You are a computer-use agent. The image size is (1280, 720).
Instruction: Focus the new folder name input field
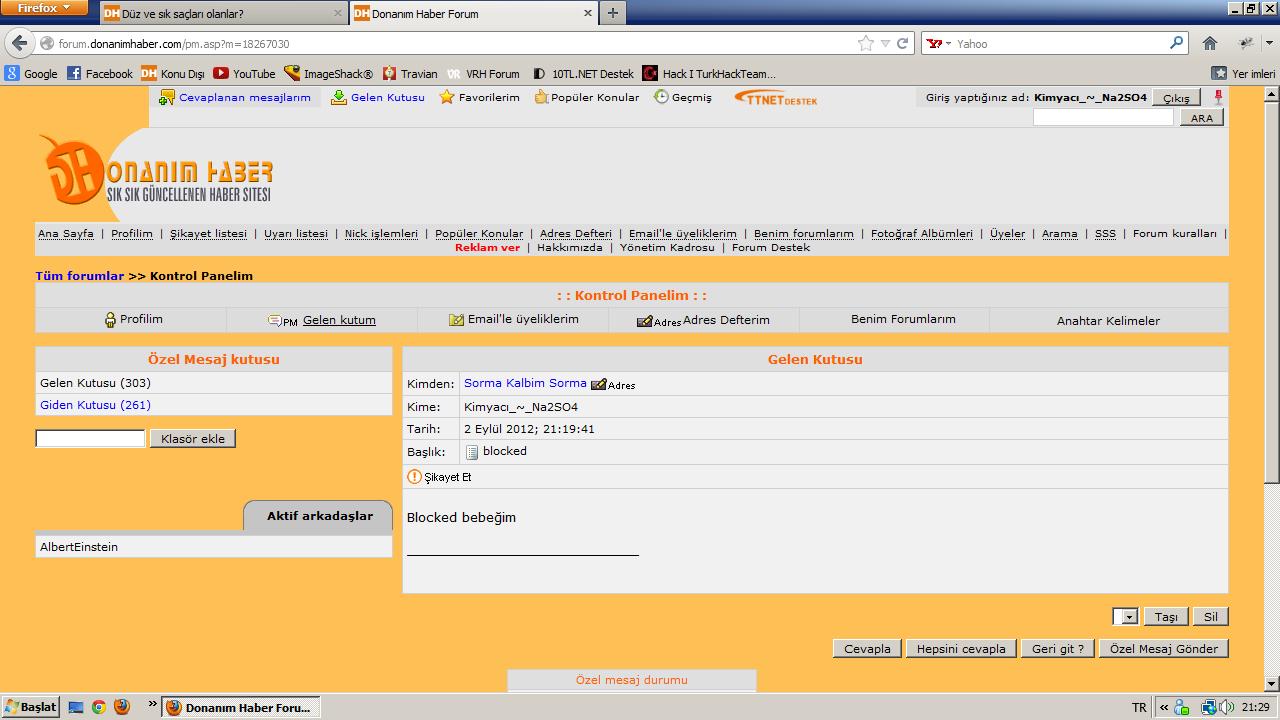point(91,439)
